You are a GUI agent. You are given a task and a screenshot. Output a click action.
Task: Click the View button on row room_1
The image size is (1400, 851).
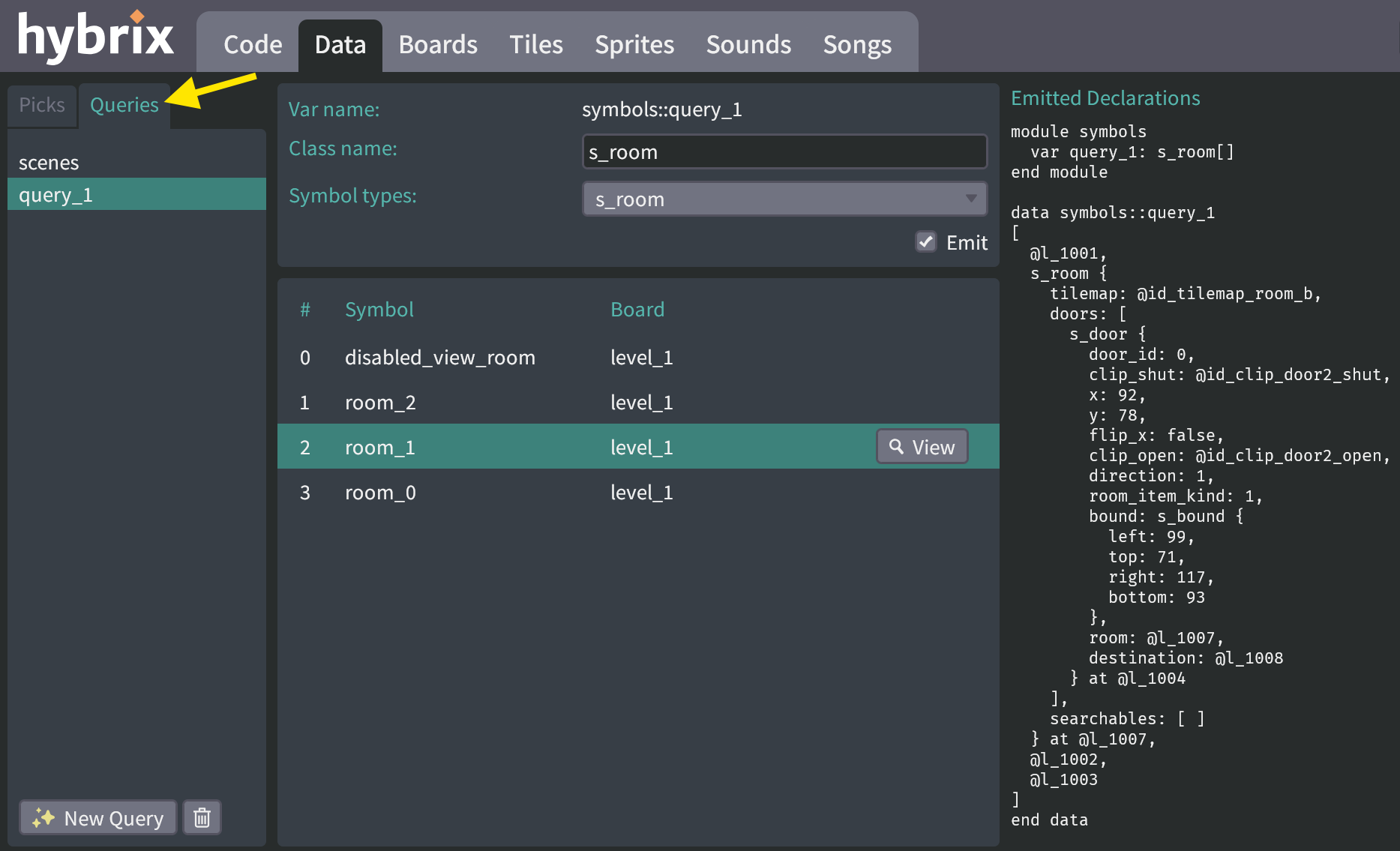pos(922,446)
